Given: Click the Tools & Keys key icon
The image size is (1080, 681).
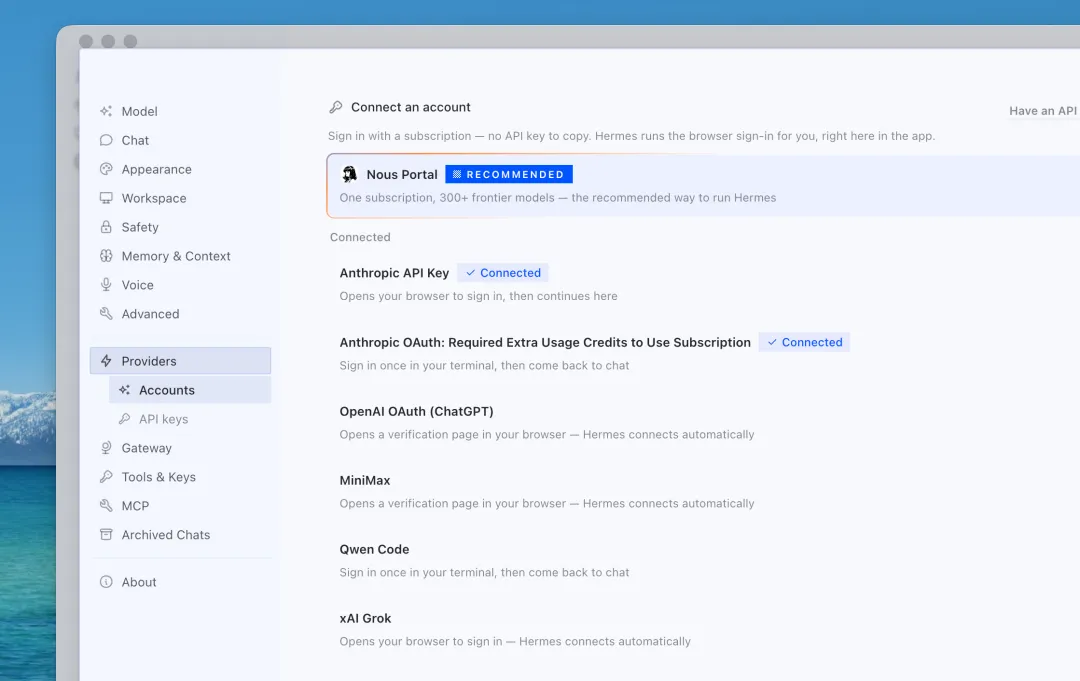Looking at the screenshot, I should pos(106,476).
